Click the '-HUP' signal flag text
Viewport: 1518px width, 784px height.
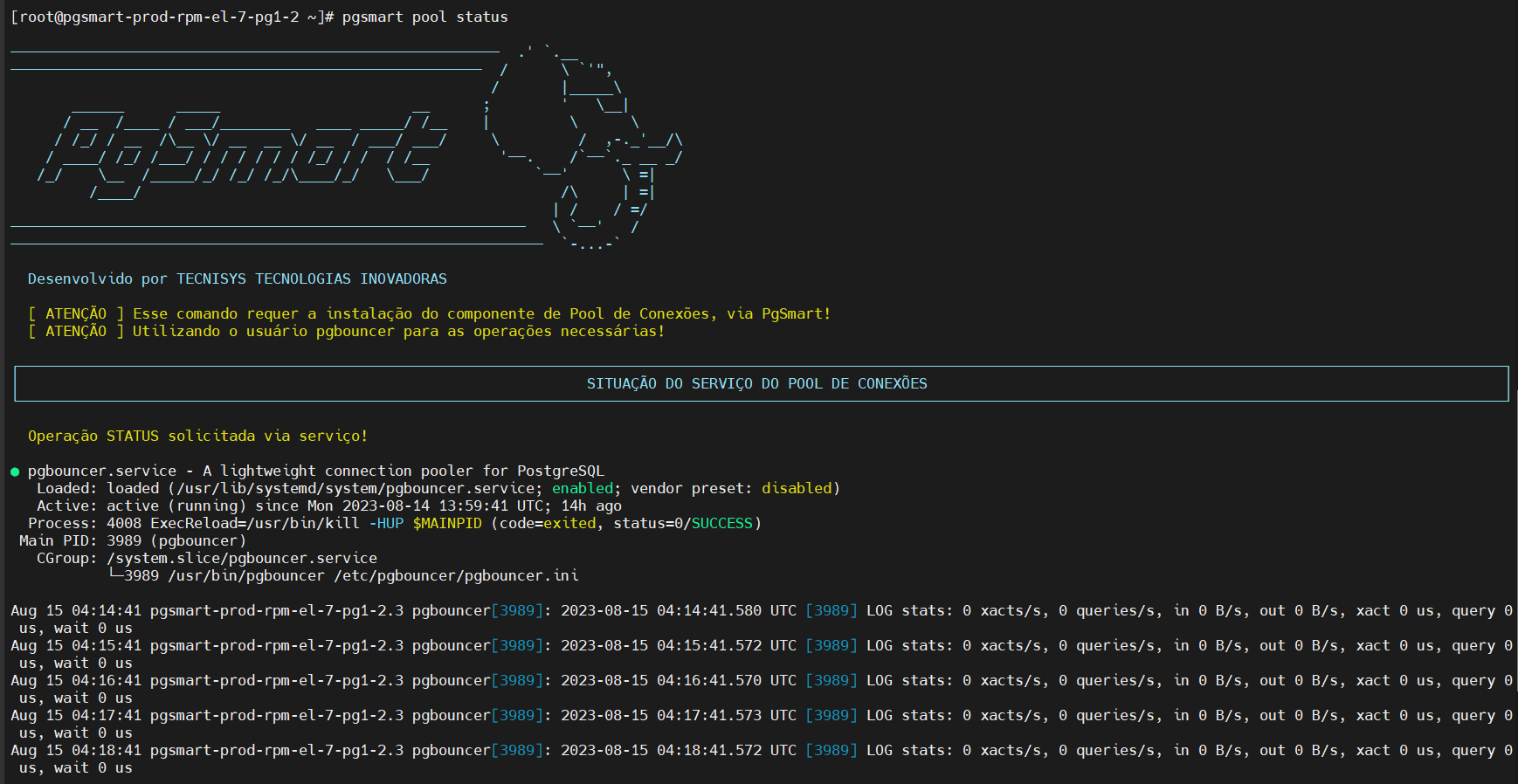tap(386, 523)
